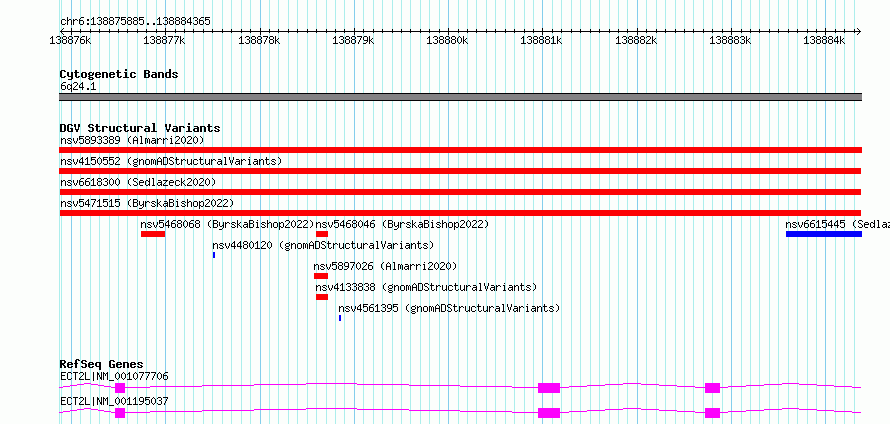Click the 138879k ruler position
This screenshot has height=424, width=890.
pyautogui.click(x=354, y=40)
